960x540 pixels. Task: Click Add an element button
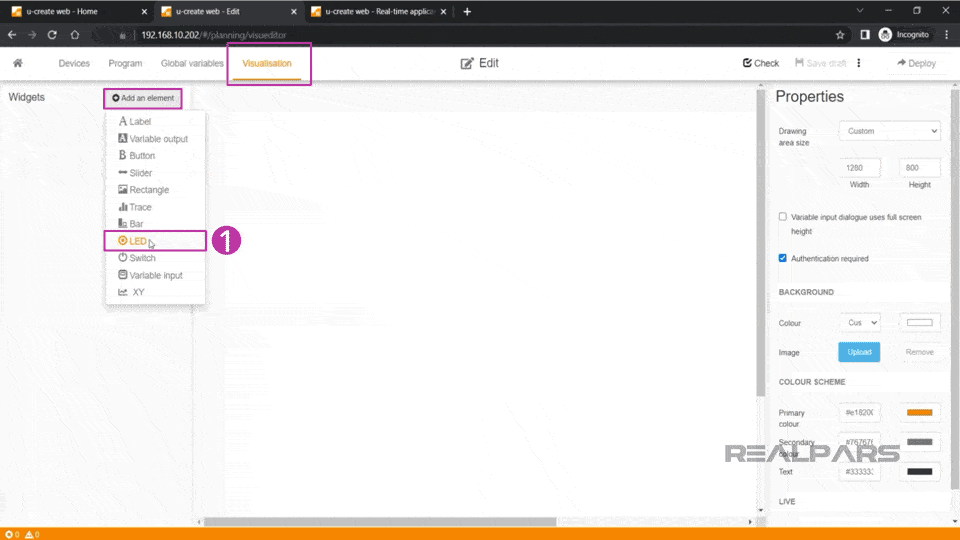point(143,98)
